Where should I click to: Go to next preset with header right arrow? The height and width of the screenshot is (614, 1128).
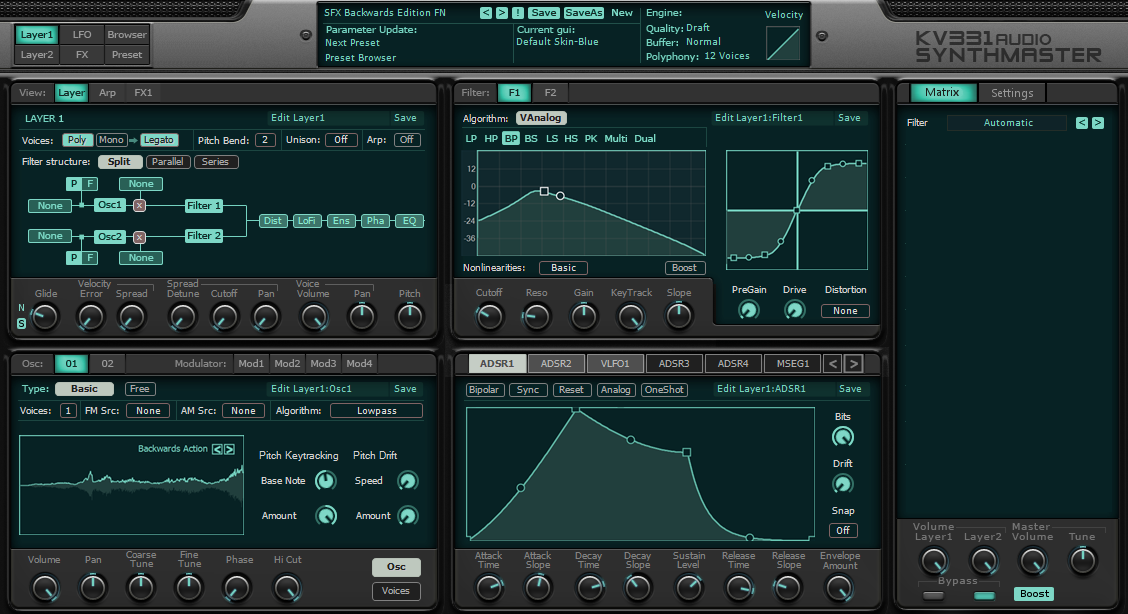(x=501, y=13)
